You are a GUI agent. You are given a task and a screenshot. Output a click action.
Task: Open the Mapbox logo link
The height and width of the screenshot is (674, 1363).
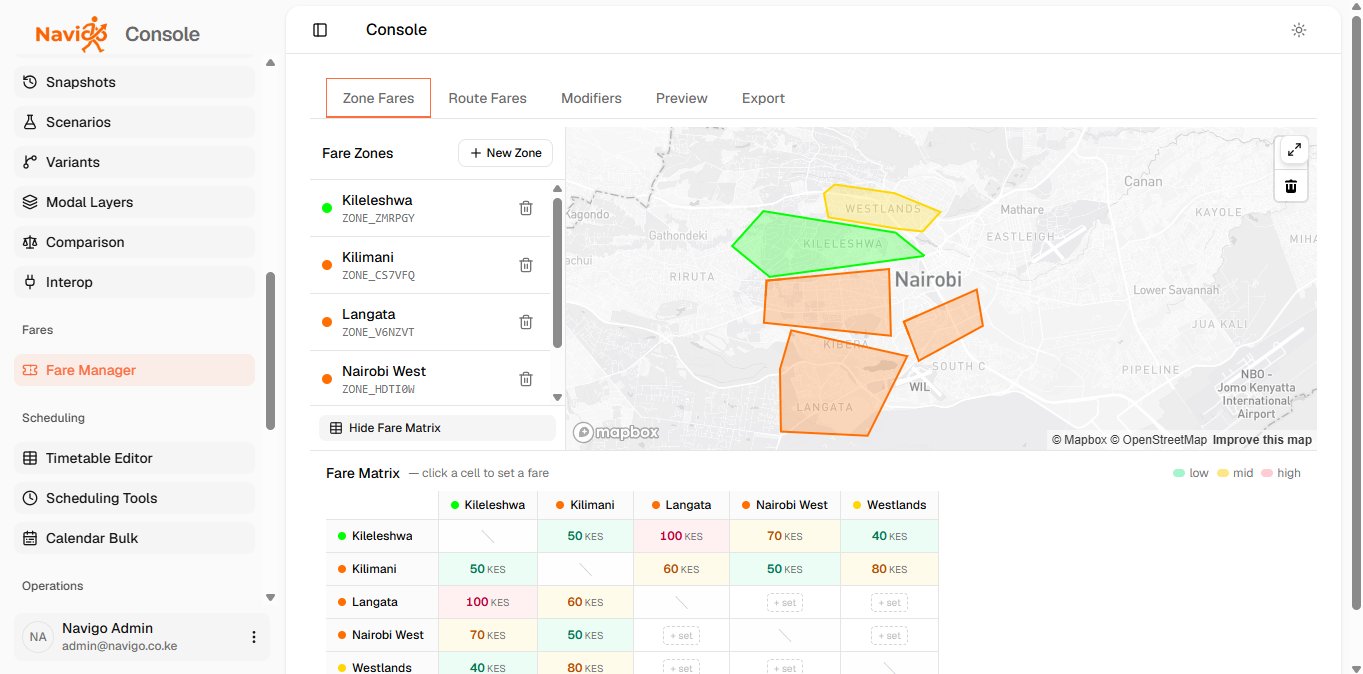tap(616, 432)
